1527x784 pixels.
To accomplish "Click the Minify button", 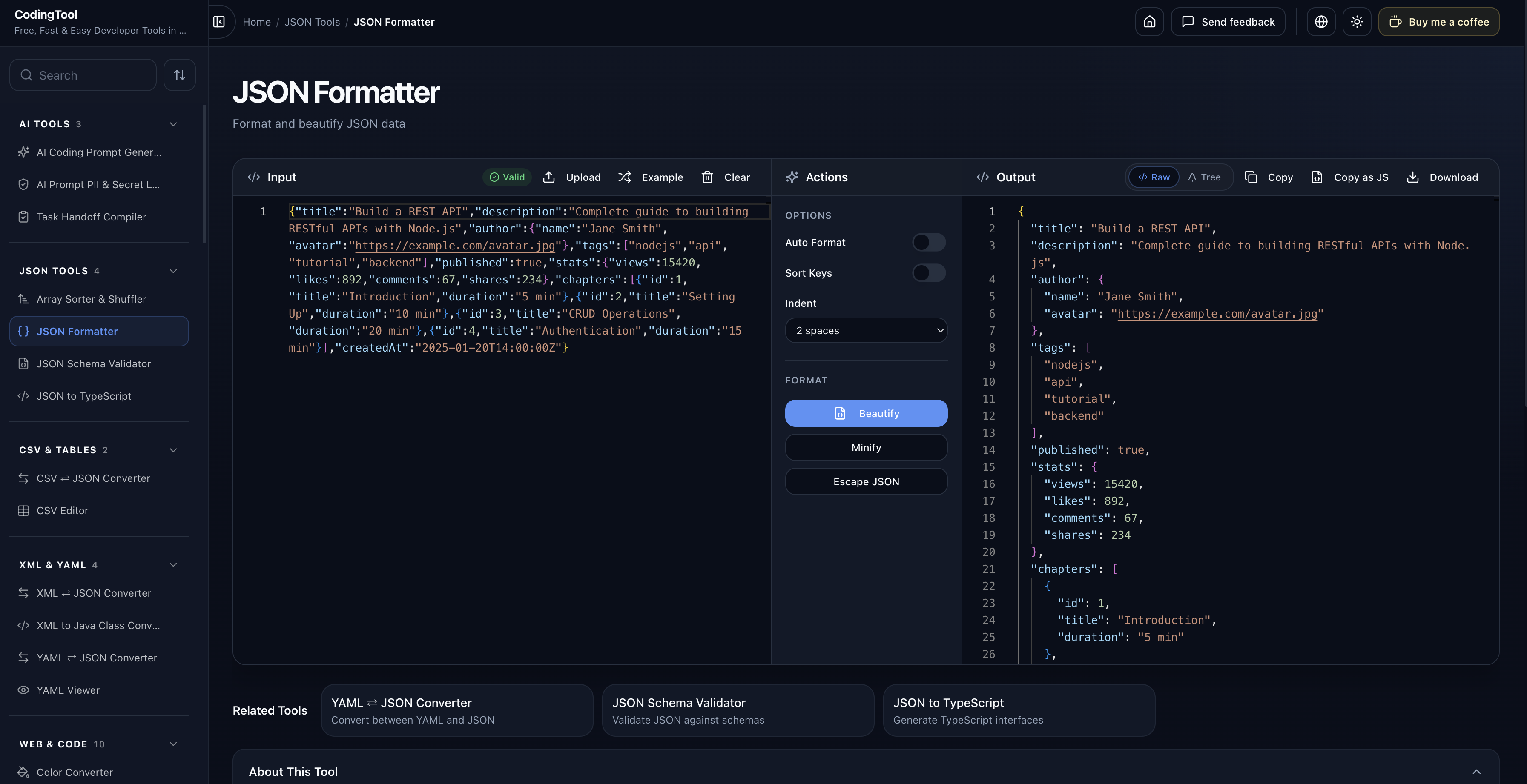I will [x=866, y=447].
